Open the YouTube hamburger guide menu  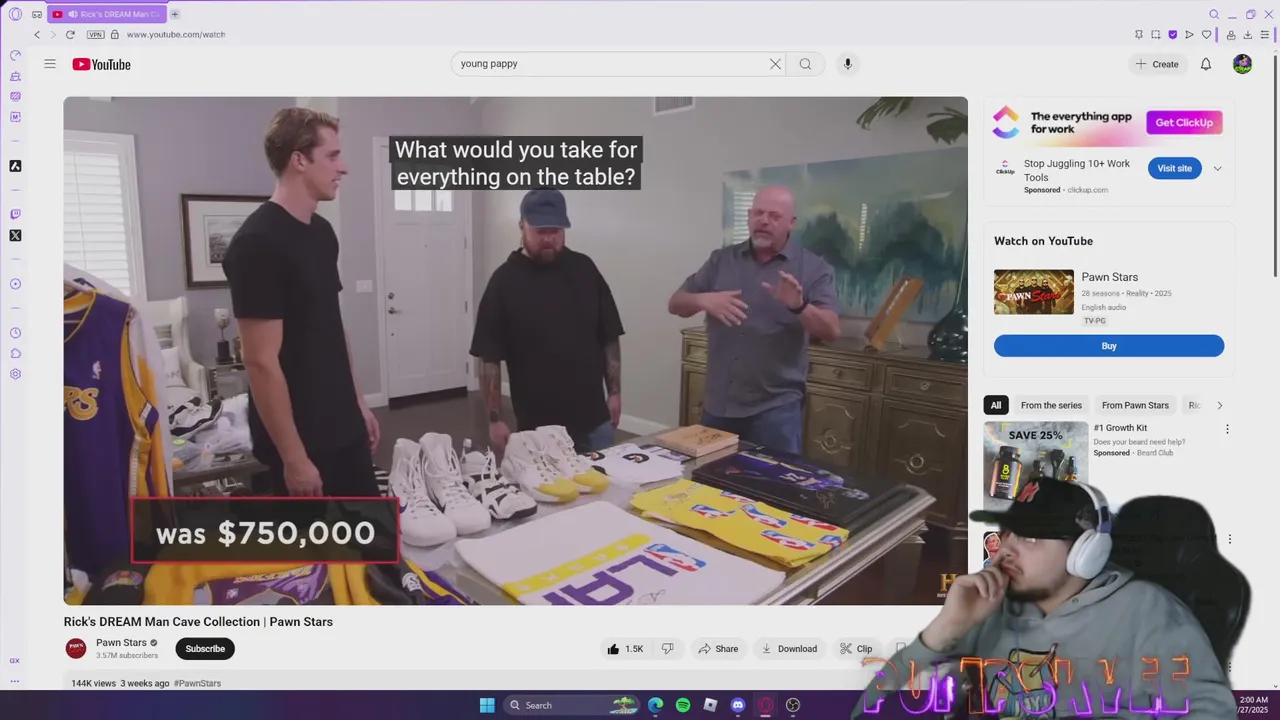click(x=50, y=64)
